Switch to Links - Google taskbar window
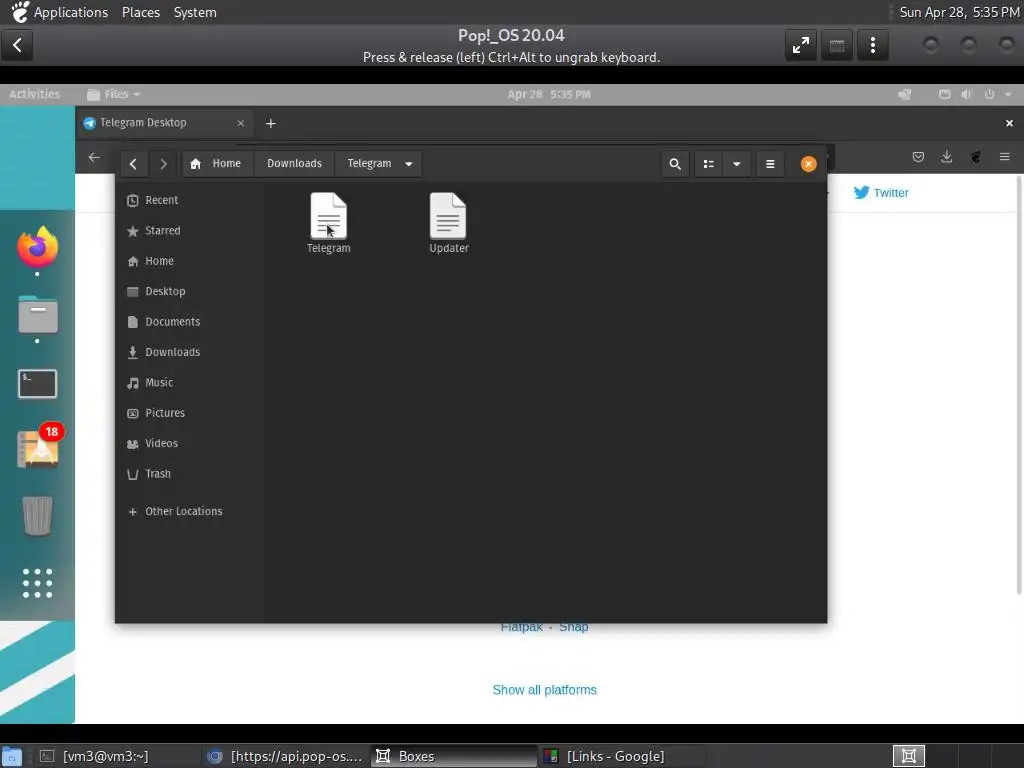This screenshot has height=768, width=1024. [623, 756]
